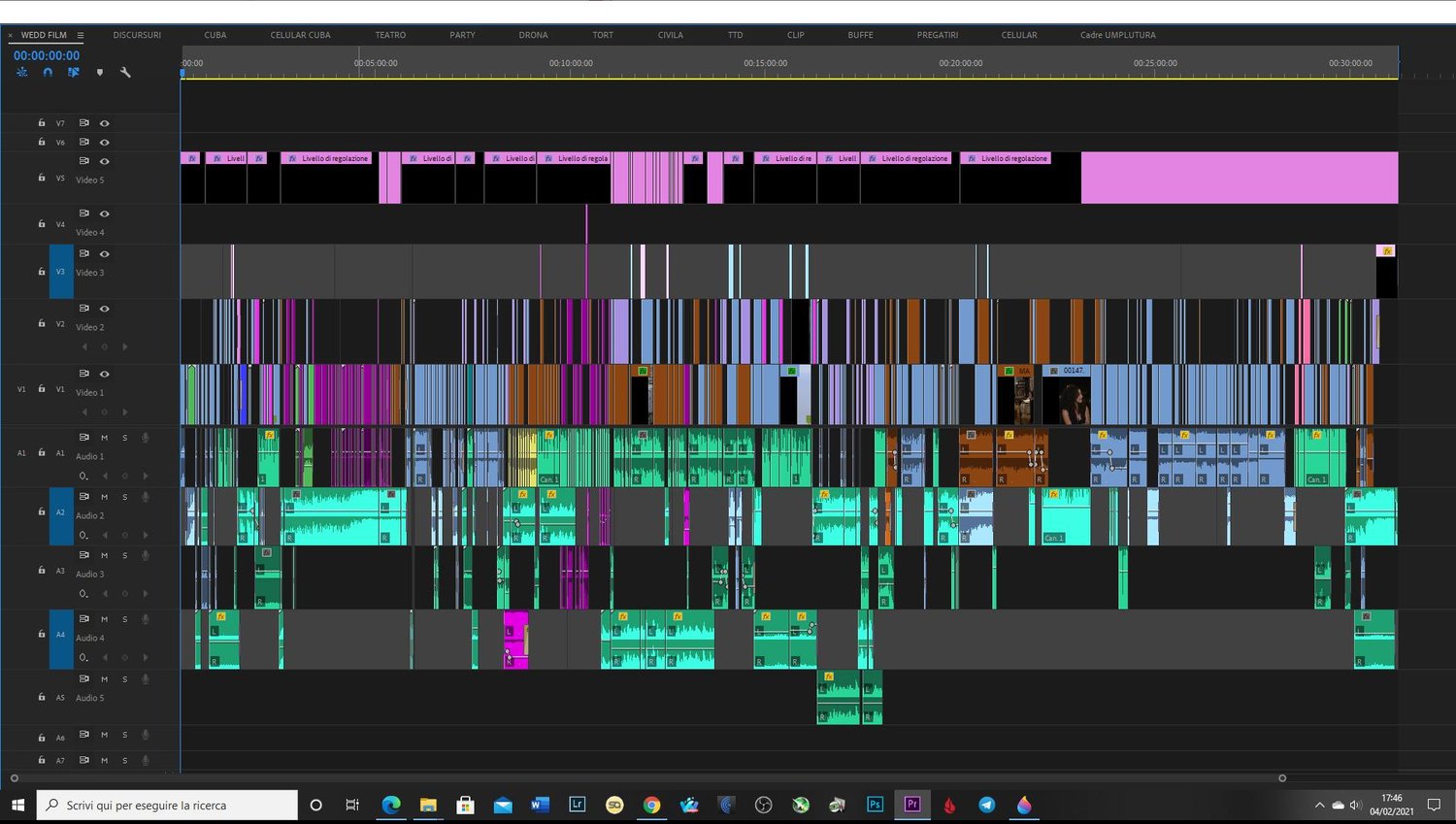The width and height of the screenshot is (1456, 824).
Task: Toggle Video 4 track visibility
Action: tap(105, 214)
